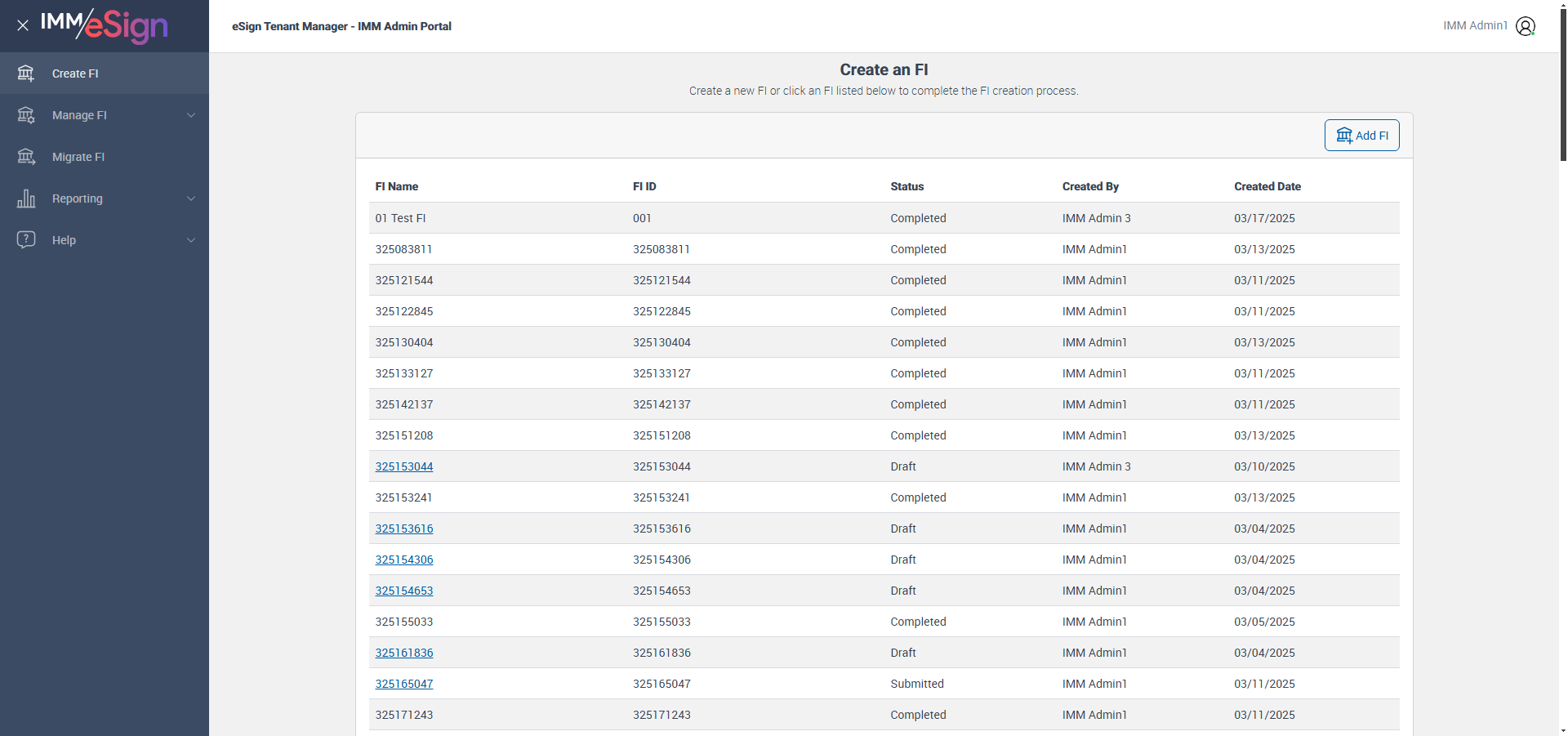Open draft FI 325154653 link
The height and width of the screenshot is (736, 1568).
tap(403, 591)
